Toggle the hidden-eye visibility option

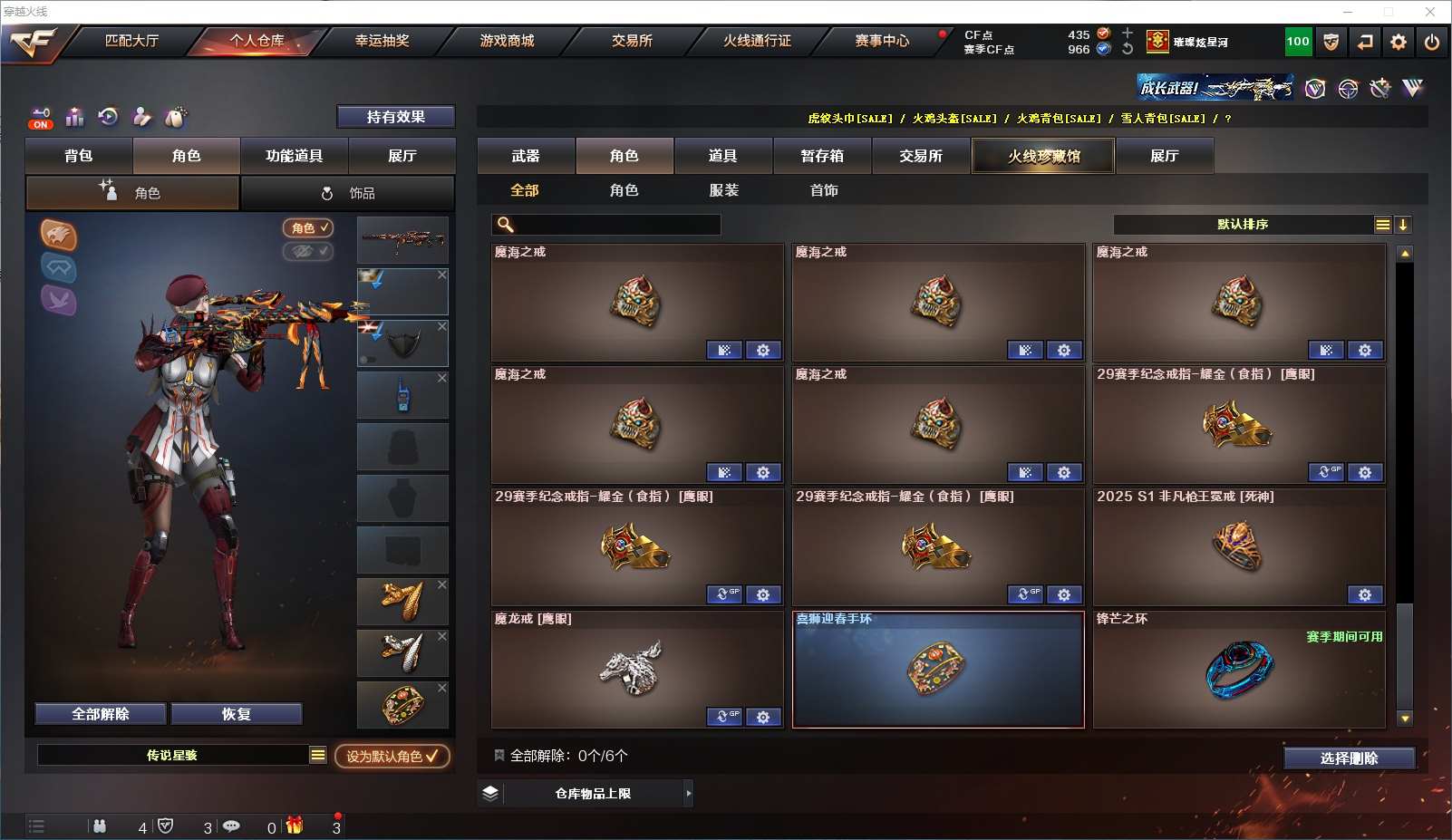tap(308, 251)
